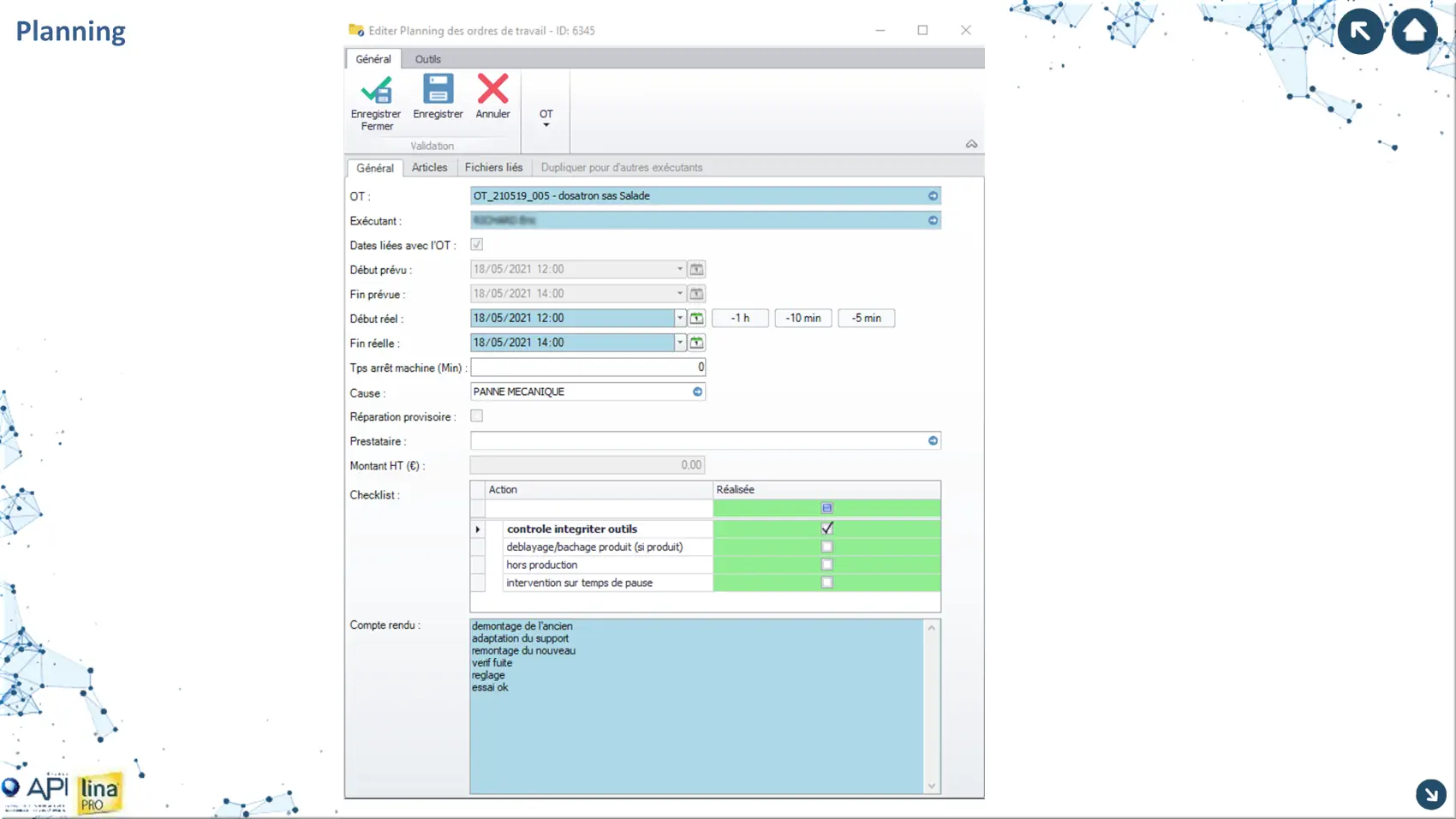Click the lookup arrow in Cause field
The image size is (1456, 819).
click(697, 392)
